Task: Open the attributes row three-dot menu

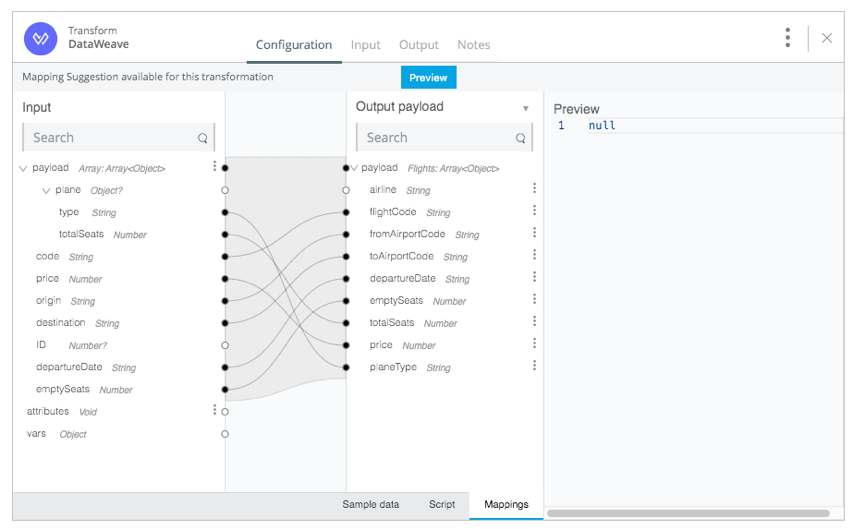Action: (215, 410)
